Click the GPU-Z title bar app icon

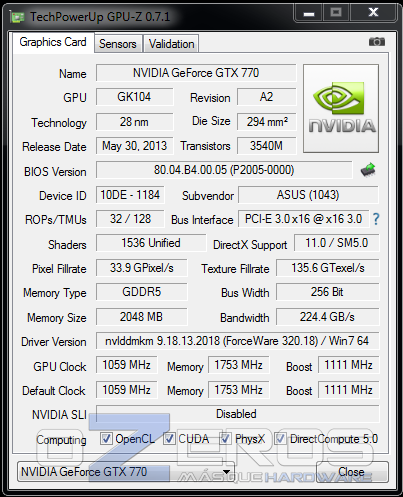[x=17, y=17]
